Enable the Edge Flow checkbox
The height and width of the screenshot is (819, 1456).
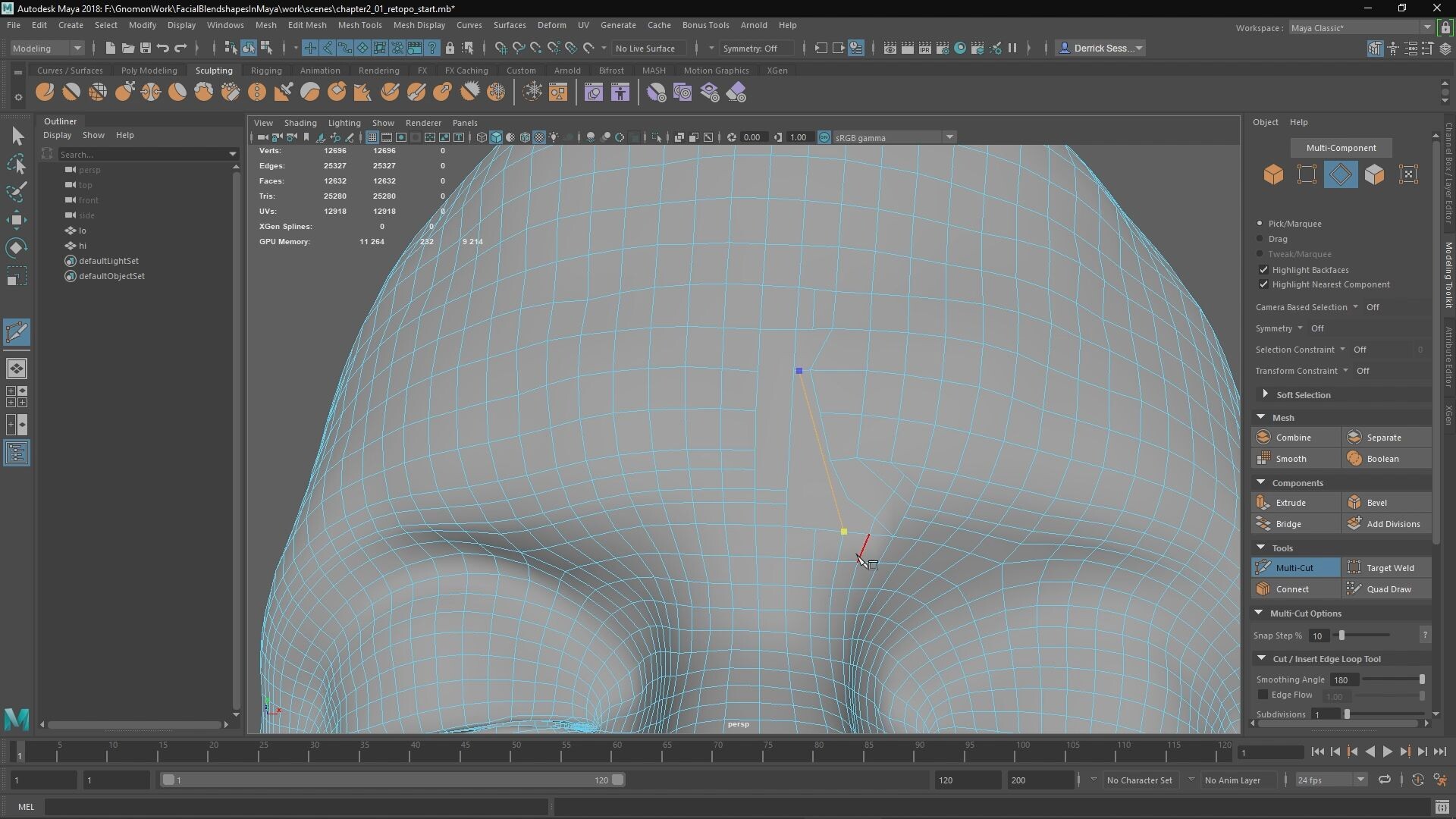[x=1263, y=695]
